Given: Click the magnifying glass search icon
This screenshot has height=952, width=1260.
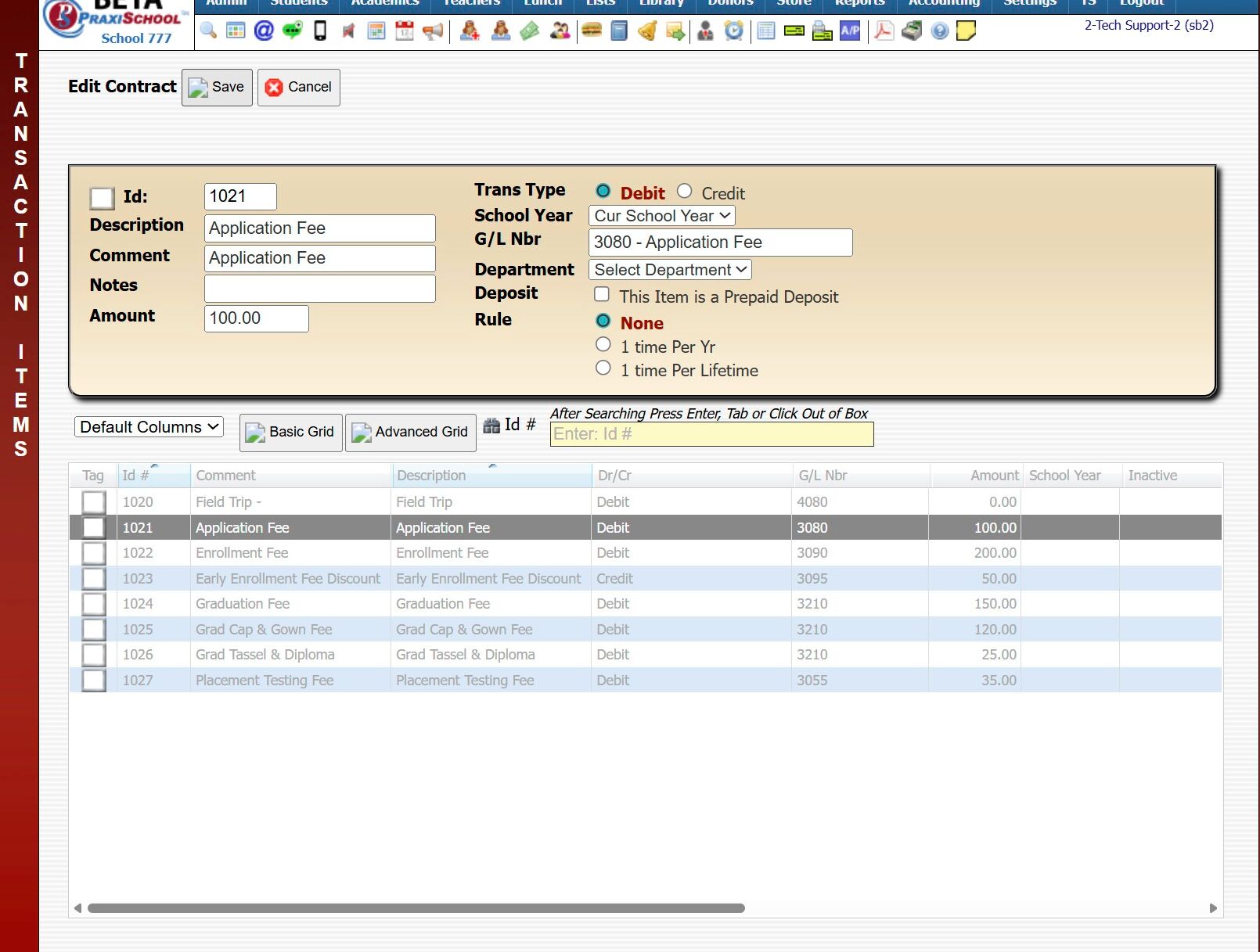Looking at the screenshot, I should coord(208,31).
